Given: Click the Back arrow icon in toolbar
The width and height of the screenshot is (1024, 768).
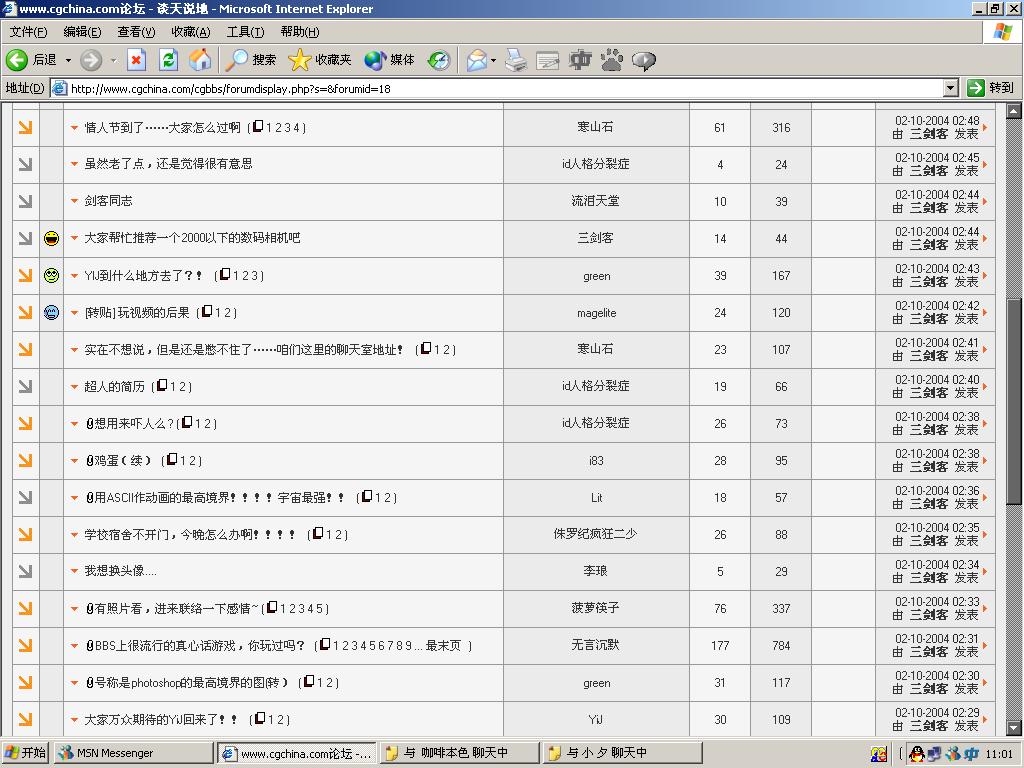Looking at the screenshot, I should click(17, 60).
